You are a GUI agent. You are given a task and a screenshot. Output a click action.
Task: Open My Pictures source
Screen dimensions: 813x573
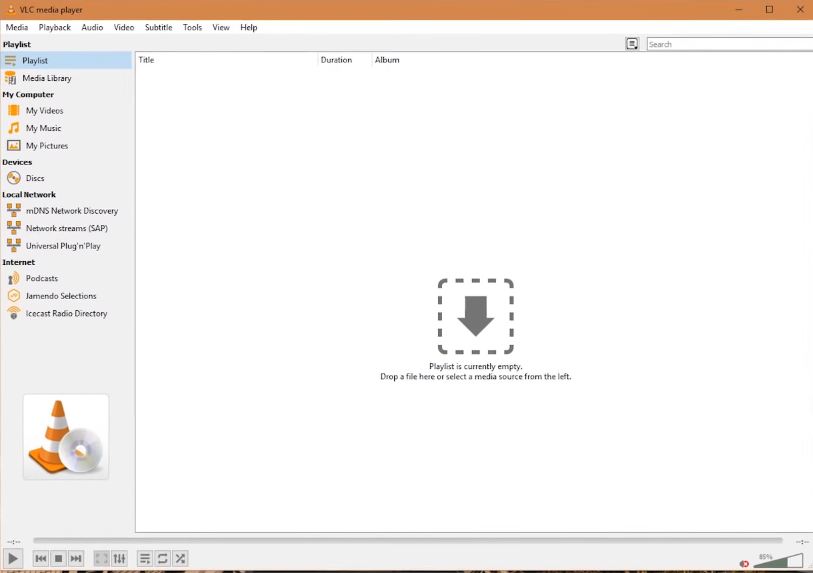(66, 146)
